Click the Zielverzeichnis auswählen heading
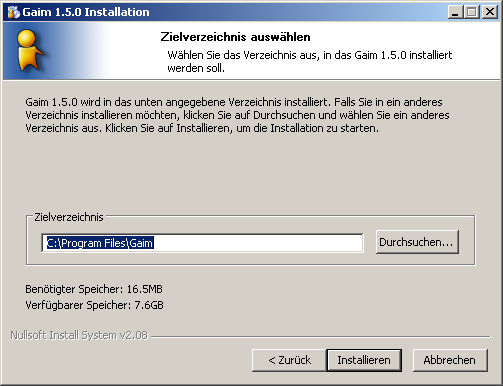 point(235,37)
